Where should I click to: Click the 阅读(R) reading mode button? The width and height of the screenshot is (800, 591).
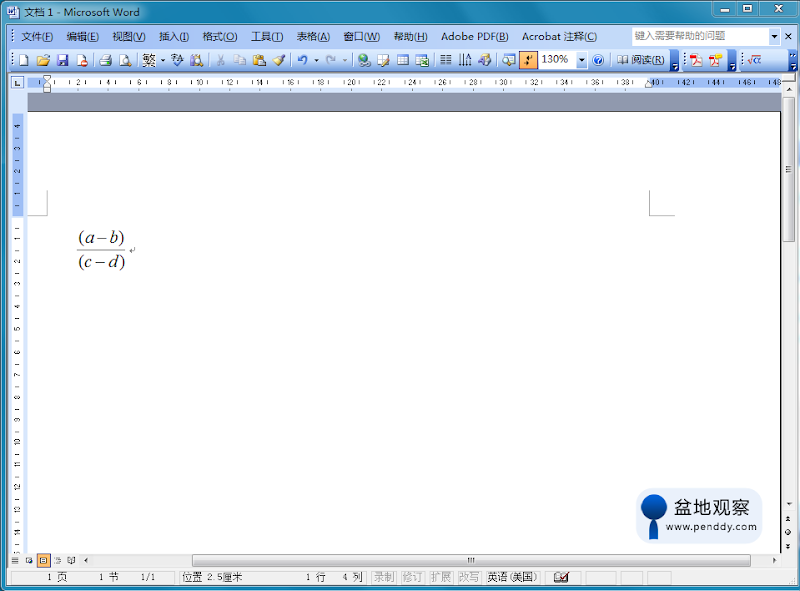coord(641,60)
